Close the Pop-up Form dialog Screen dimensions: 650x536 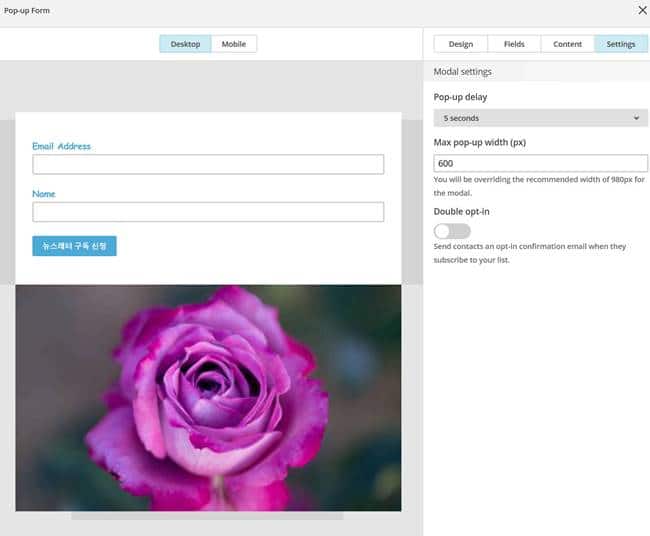[641, 10]
